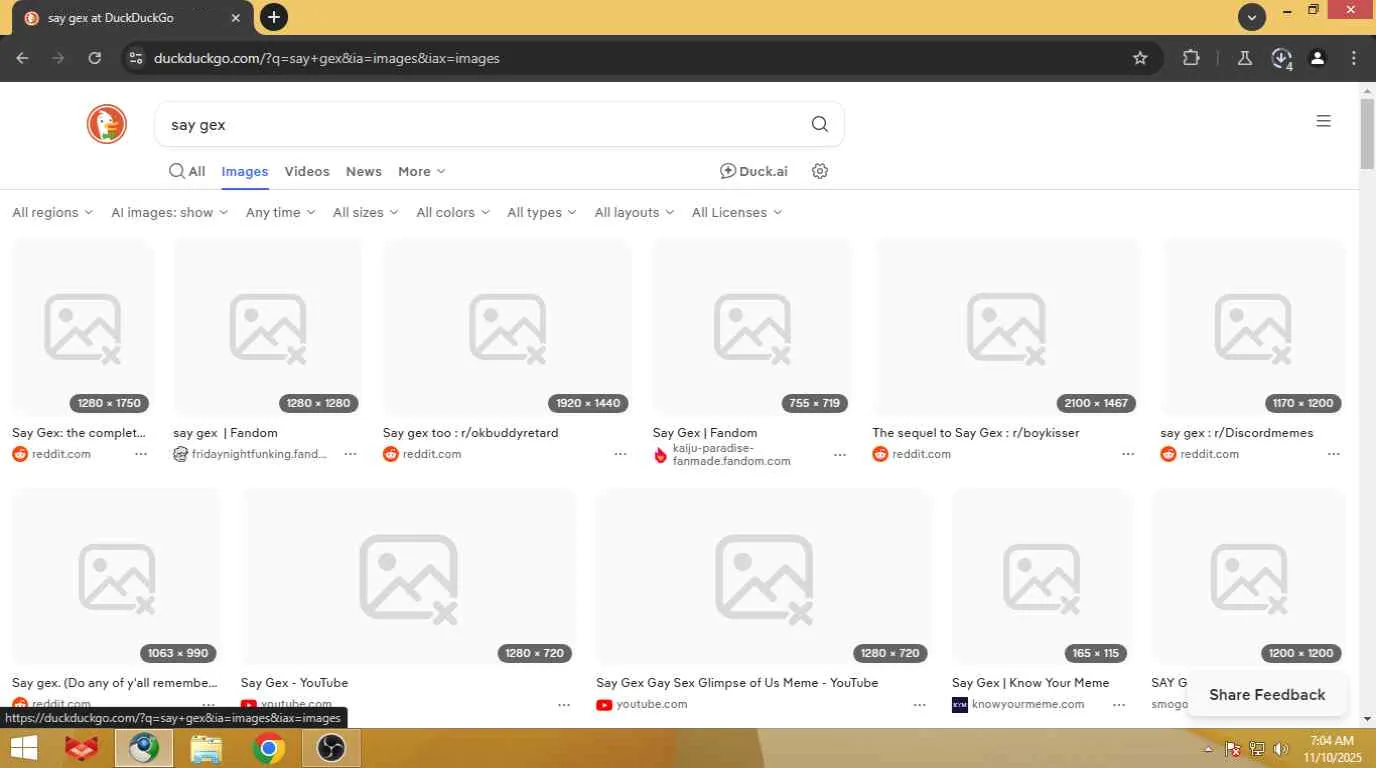Open Chrome Labs flask icon
This screenshot has height=768, width=1376.
tap(1244, 58)
